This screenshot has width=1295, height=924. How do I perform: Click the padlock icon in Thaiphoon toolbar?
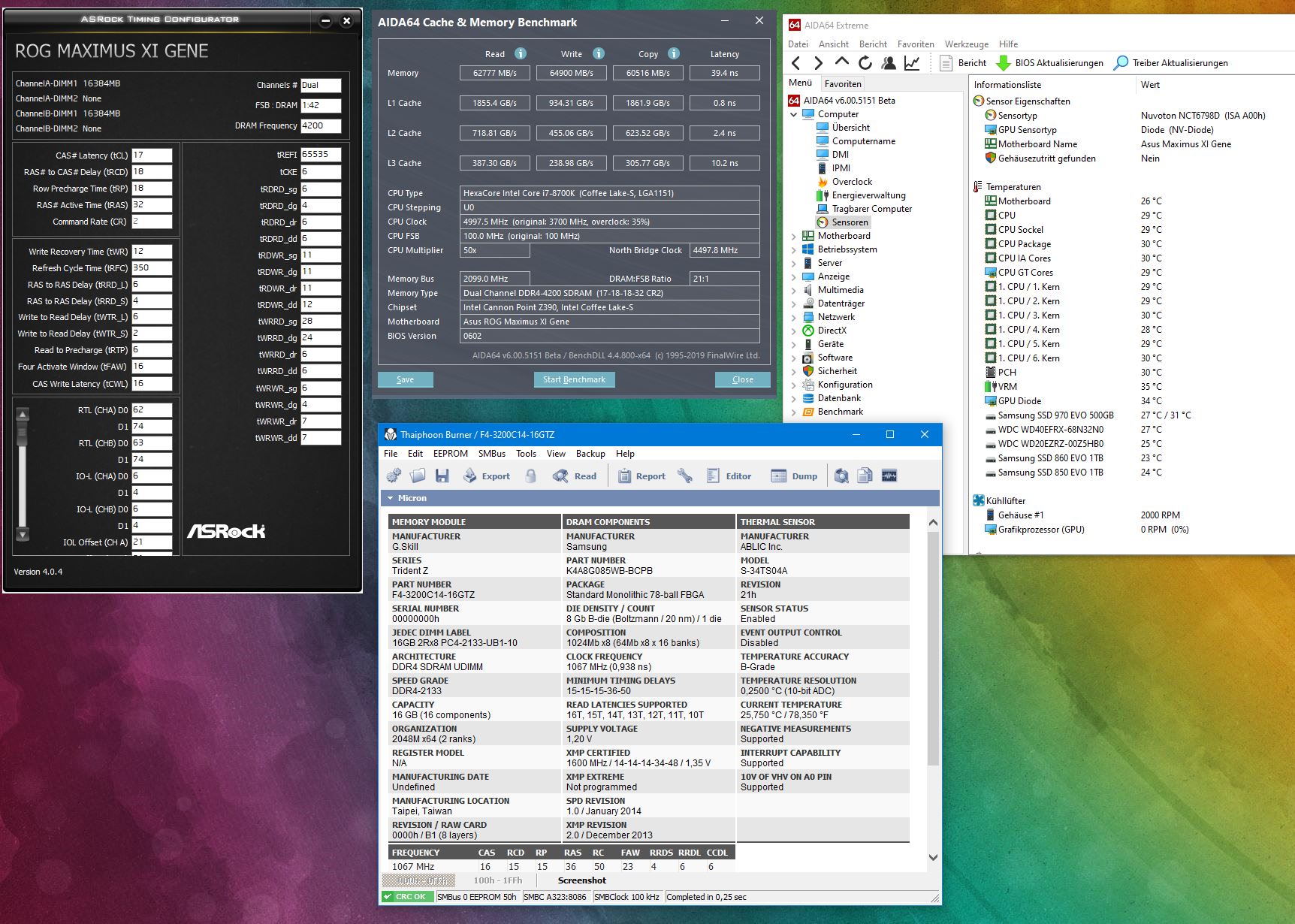[x=530, y=476]
